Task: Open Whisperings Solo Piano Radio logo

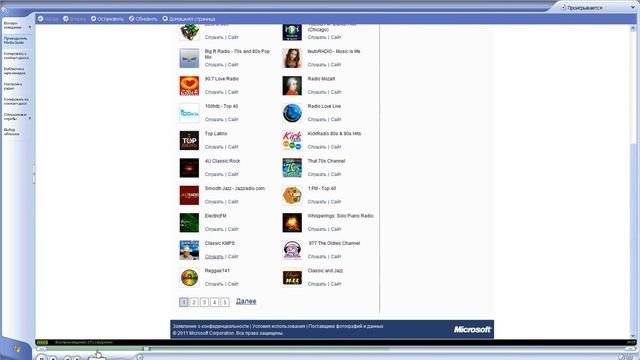Action: coord(292,222)
